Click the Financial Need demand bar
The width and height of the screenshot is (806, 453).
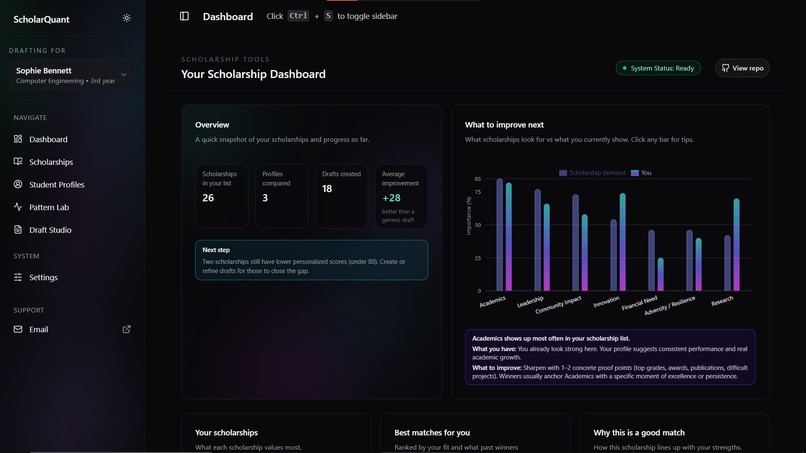[x=651, y=260]
